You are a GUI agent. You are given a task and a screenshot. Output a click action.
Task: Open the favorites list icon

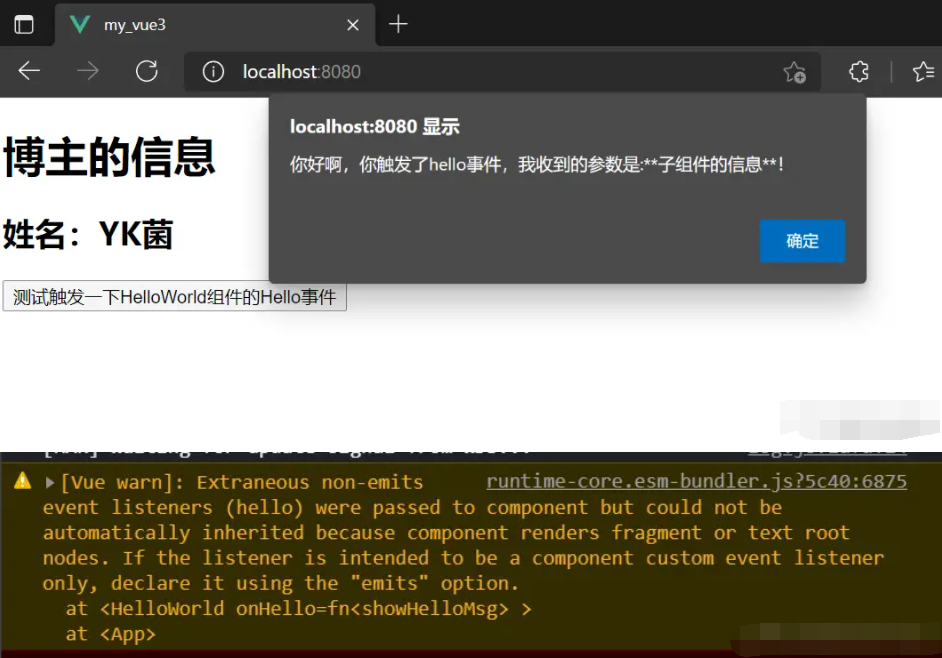coord(923,72)
